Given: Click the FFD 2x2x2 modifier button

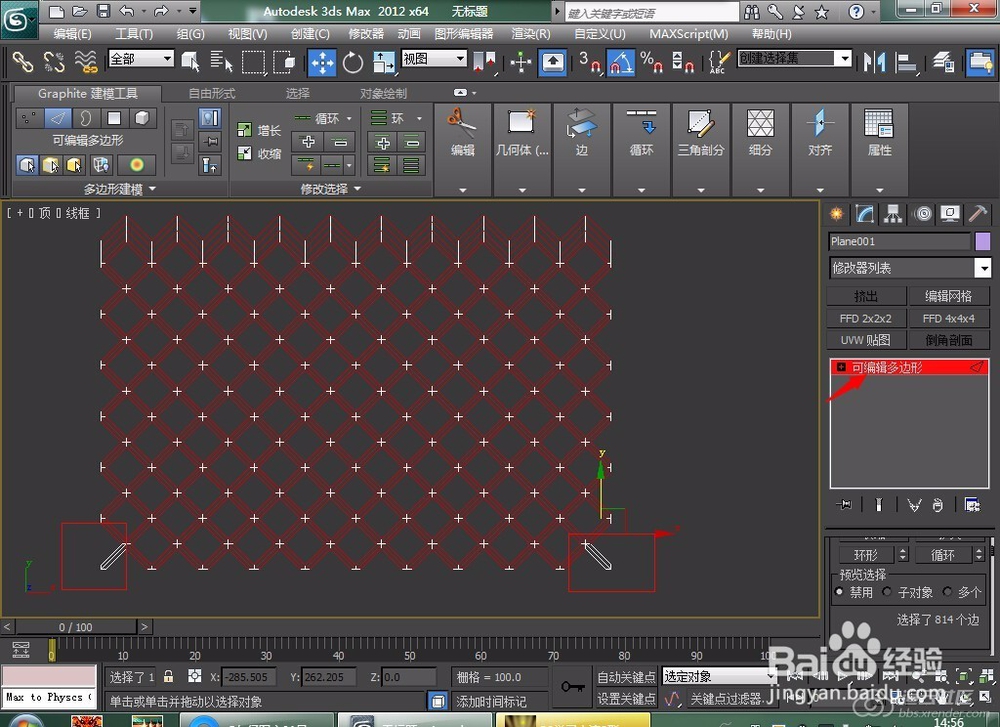Looking at the screenshot, I should tap(866, 318).
